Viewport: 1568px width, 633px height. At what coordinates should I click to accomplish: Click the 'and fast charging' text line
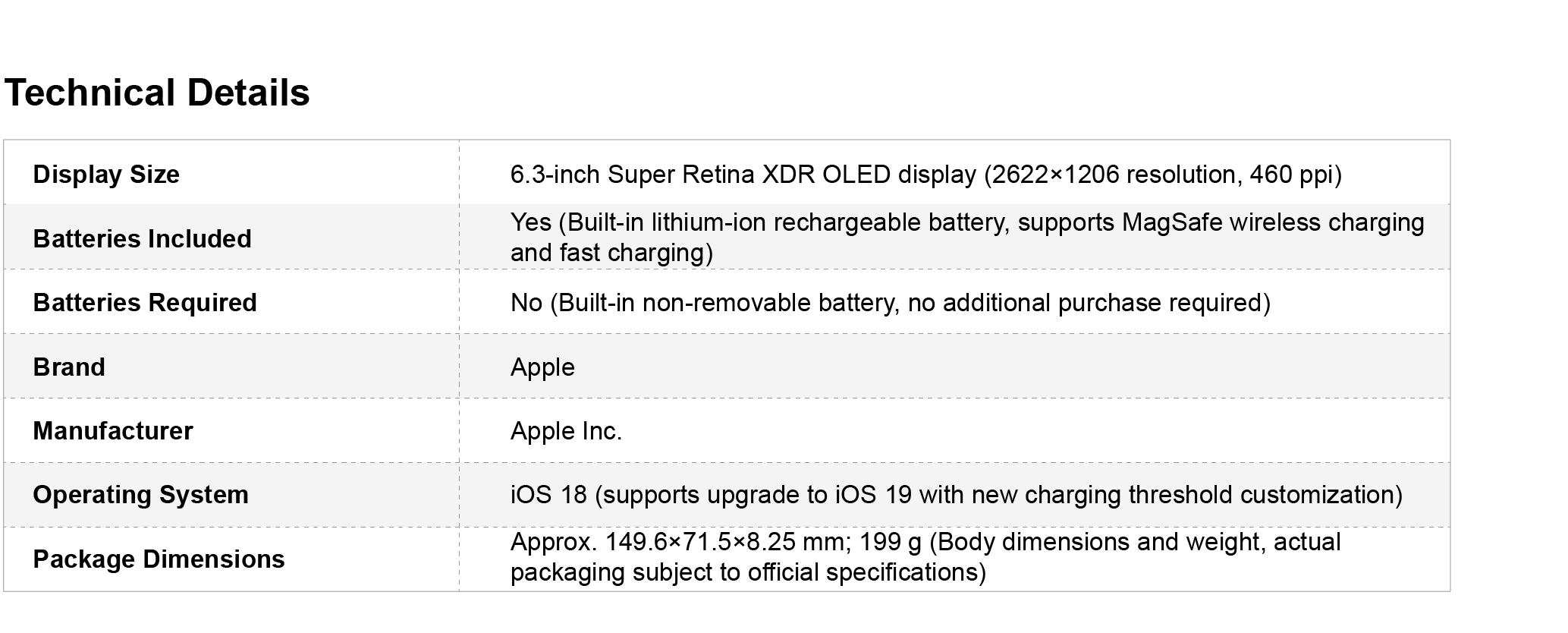pos(611,253)
